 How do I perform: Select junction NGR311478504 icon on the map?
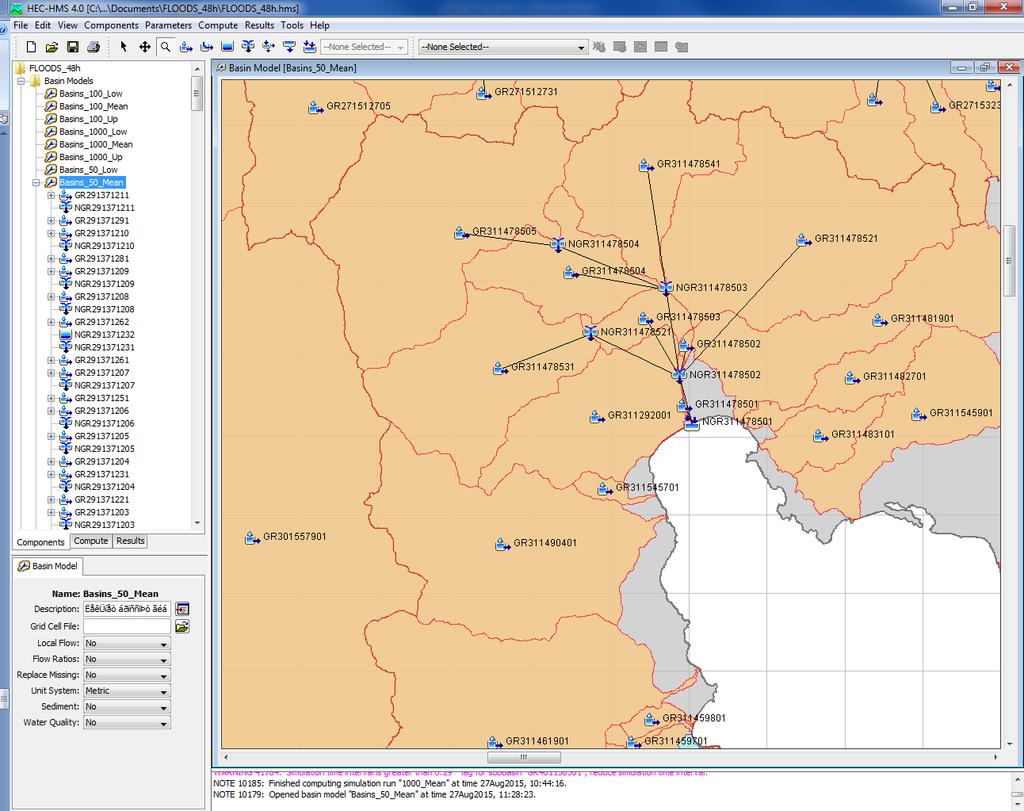click(x=558, y=245)
